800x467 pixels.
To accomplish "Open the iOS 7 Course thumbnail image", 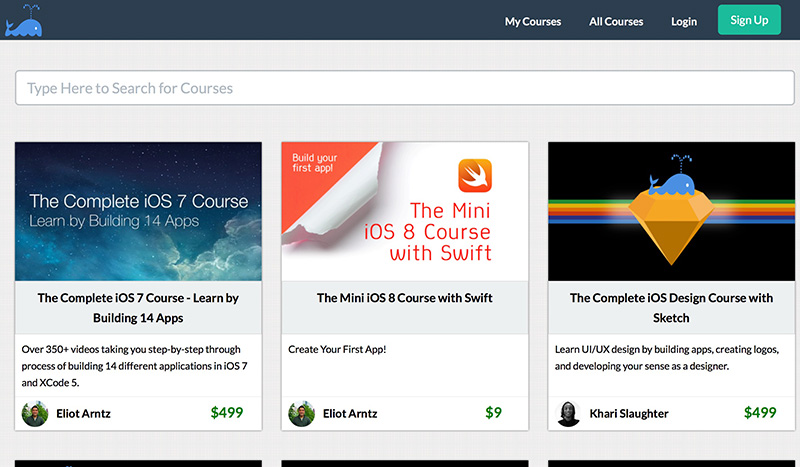I will tap(138, 211).
